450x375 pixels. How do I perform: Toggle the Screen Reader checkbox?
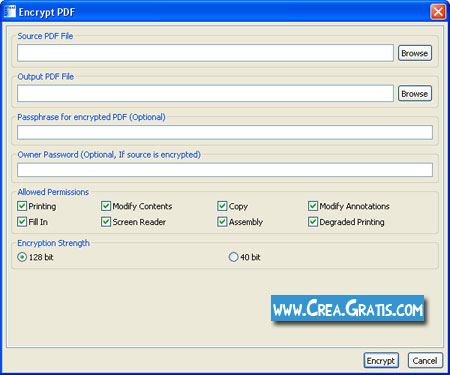pyautogui.click(x=106, y=222)
